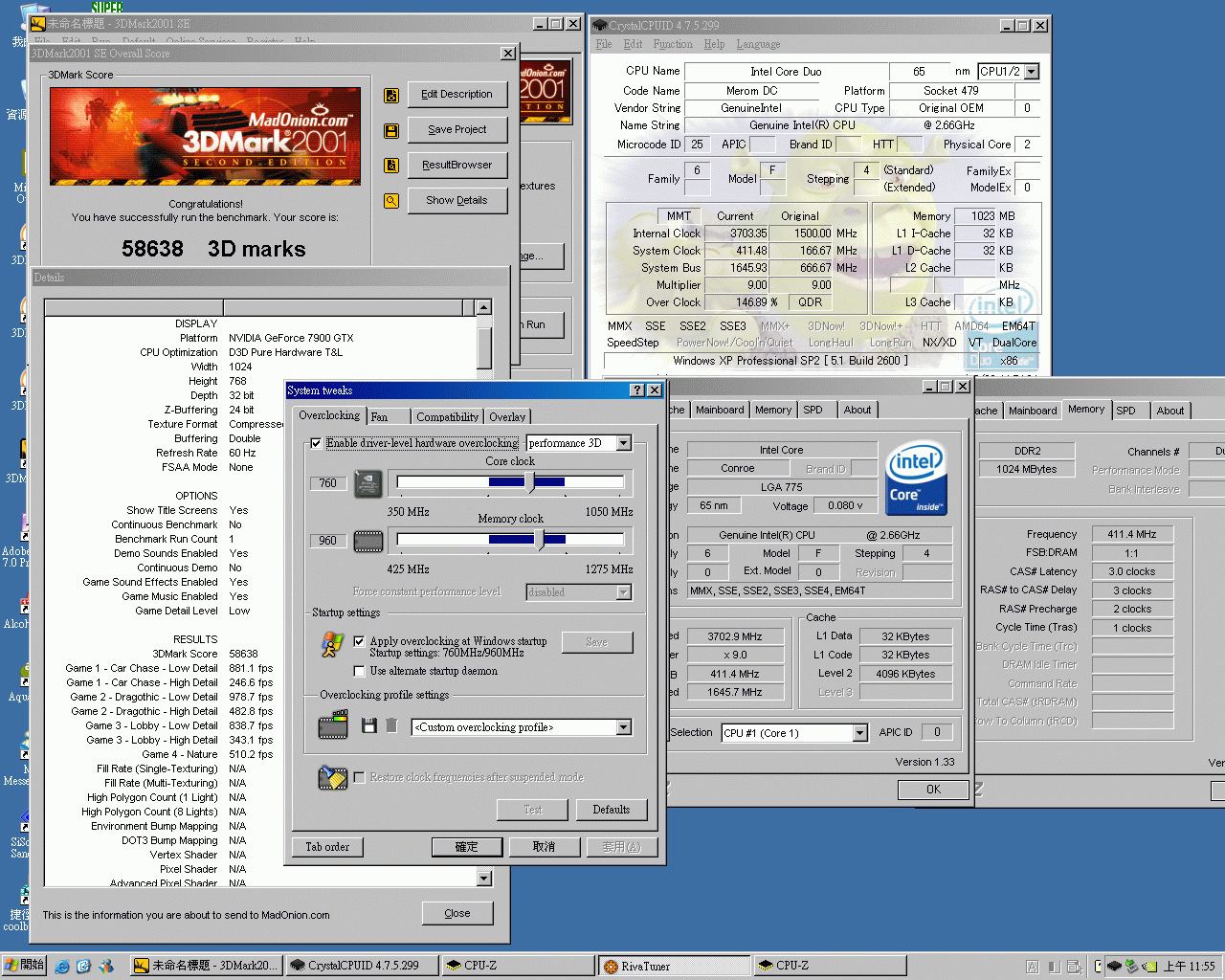Toggle Apply overclocking at Windows startup
This screenshot has width=1225, height=980.
click(x=360, y=641)
